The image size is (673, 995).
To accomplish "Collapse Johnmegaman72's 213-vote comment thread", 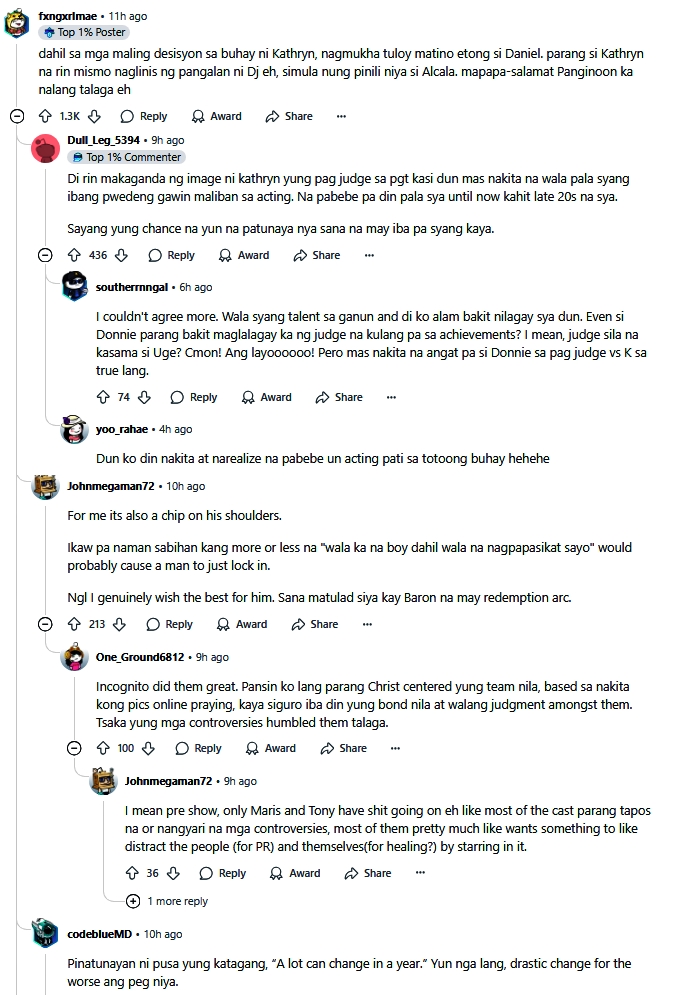I will coord(44,624).
